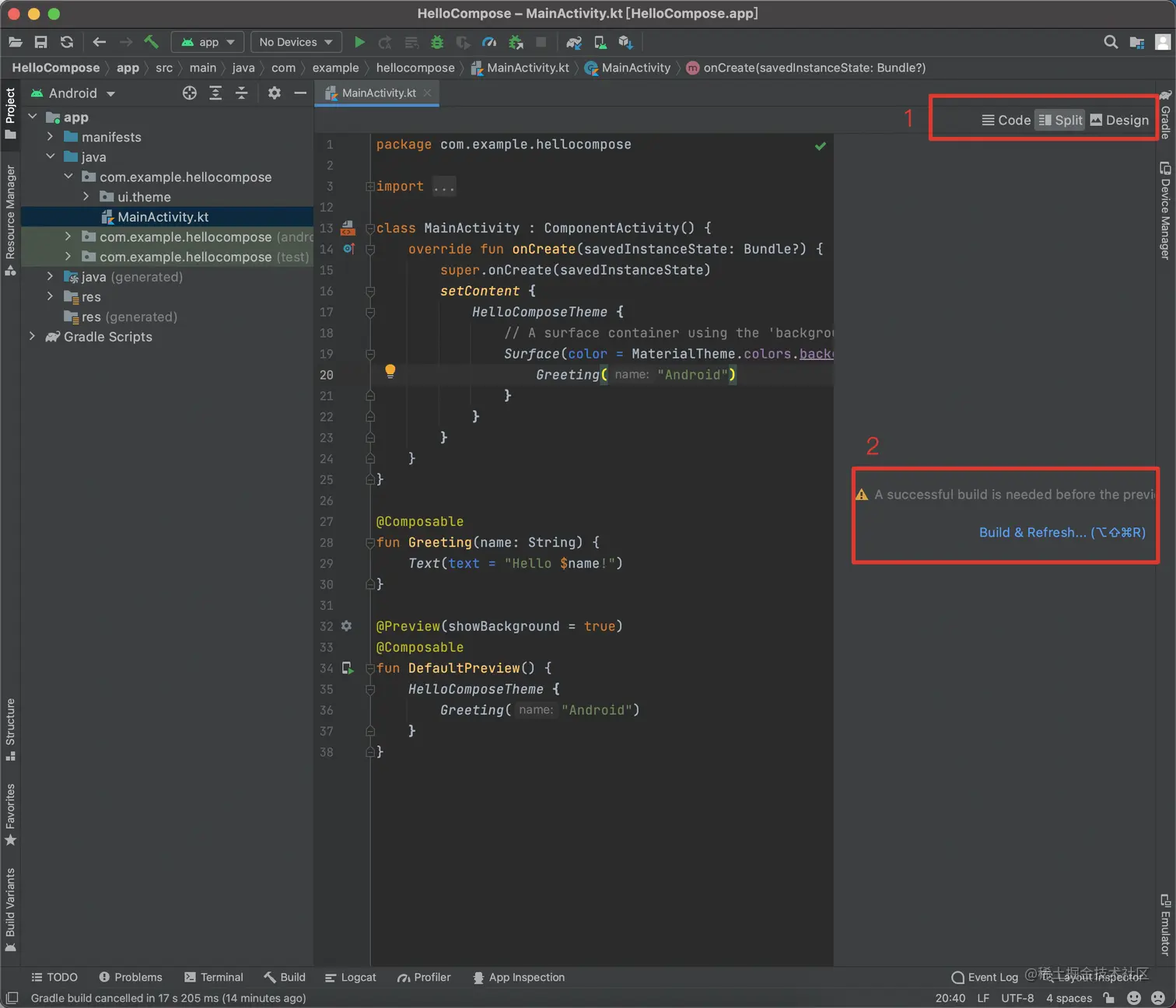1176x1008 pixels.
Task: Attach debugger to Android process icon
Action: 515,42
